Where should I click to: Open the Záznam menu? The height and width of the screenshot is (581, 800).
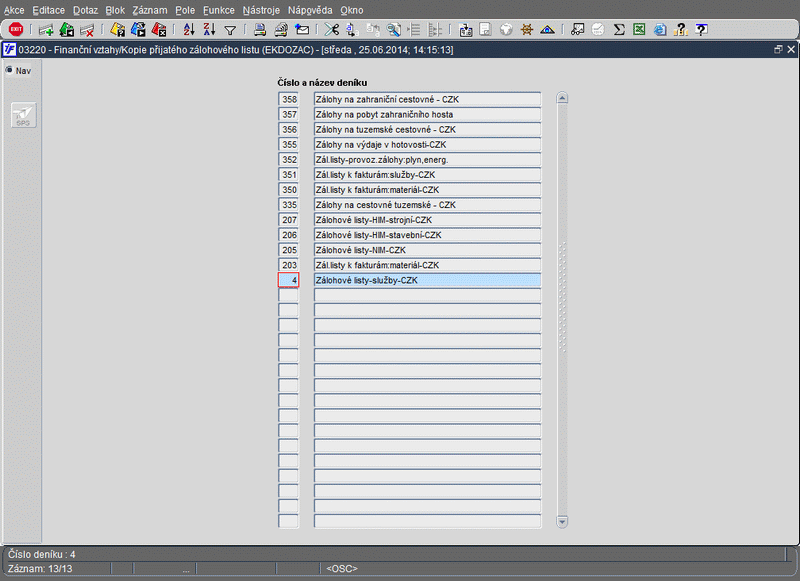tap(149, 10)
